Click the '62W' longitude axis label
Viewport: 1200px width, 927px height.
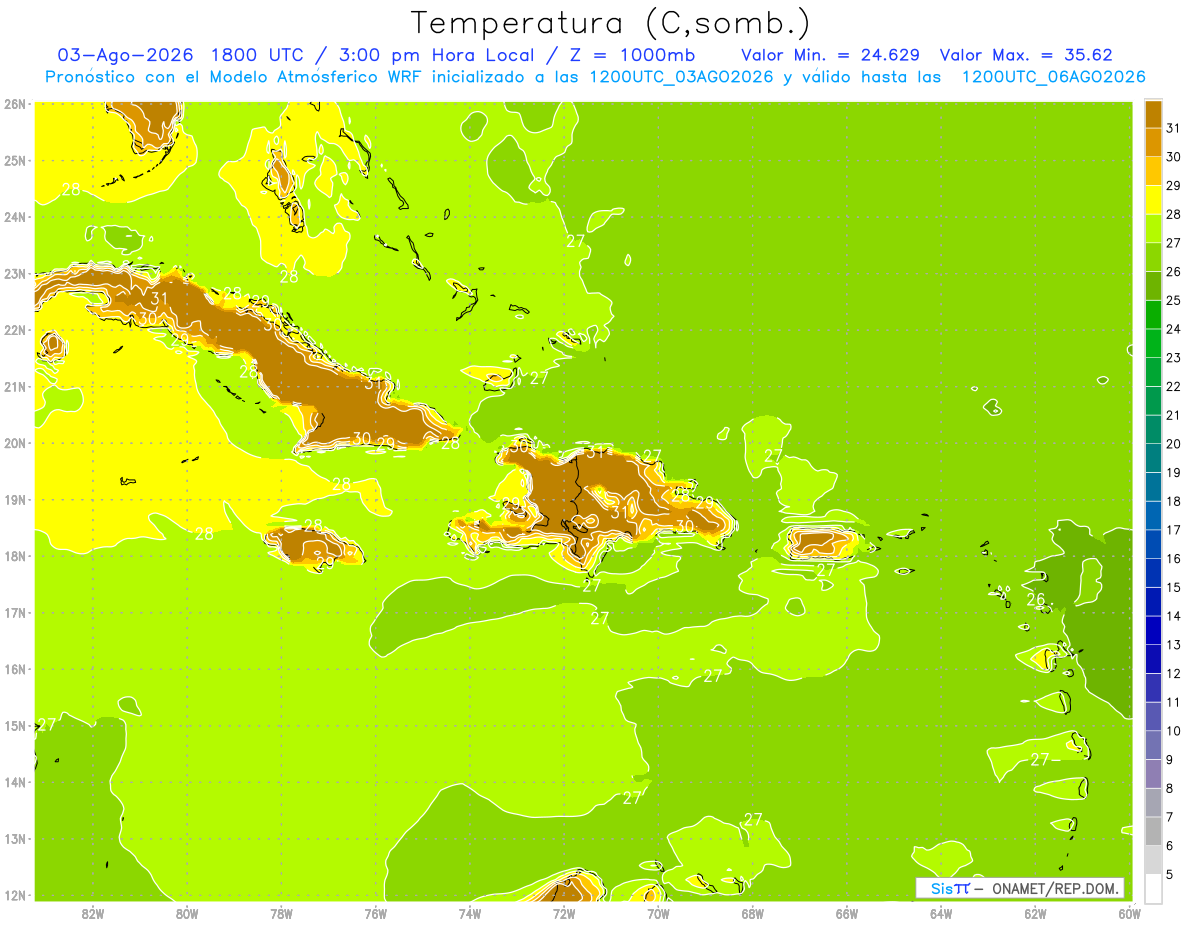1035,913
